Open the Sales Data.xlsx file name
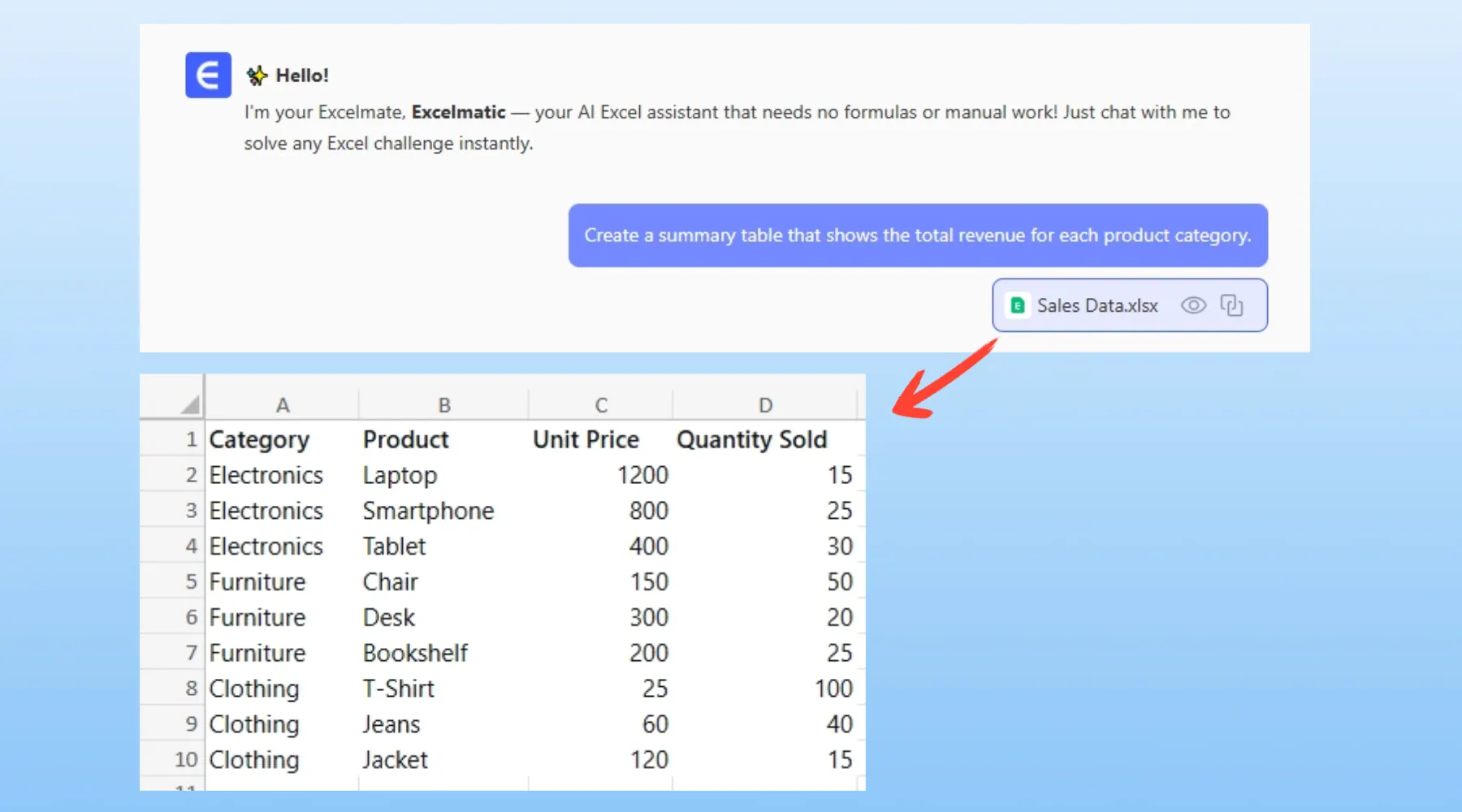The height and width of the screenshot is (812, 1462). pyautogui.click(x=1096, y=305)
